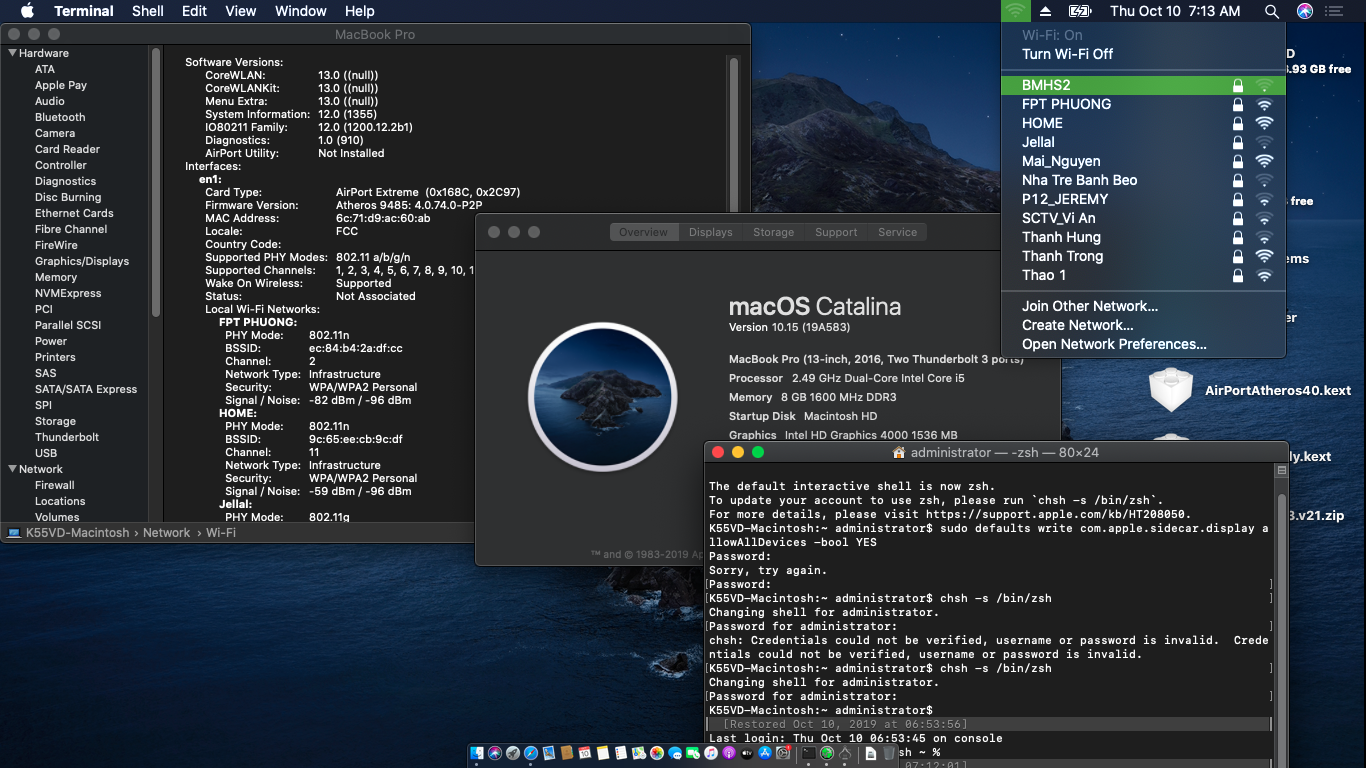1366x768 pixels.
Task: Connect to the Thanh Trong network
Action: [1143, 256]
